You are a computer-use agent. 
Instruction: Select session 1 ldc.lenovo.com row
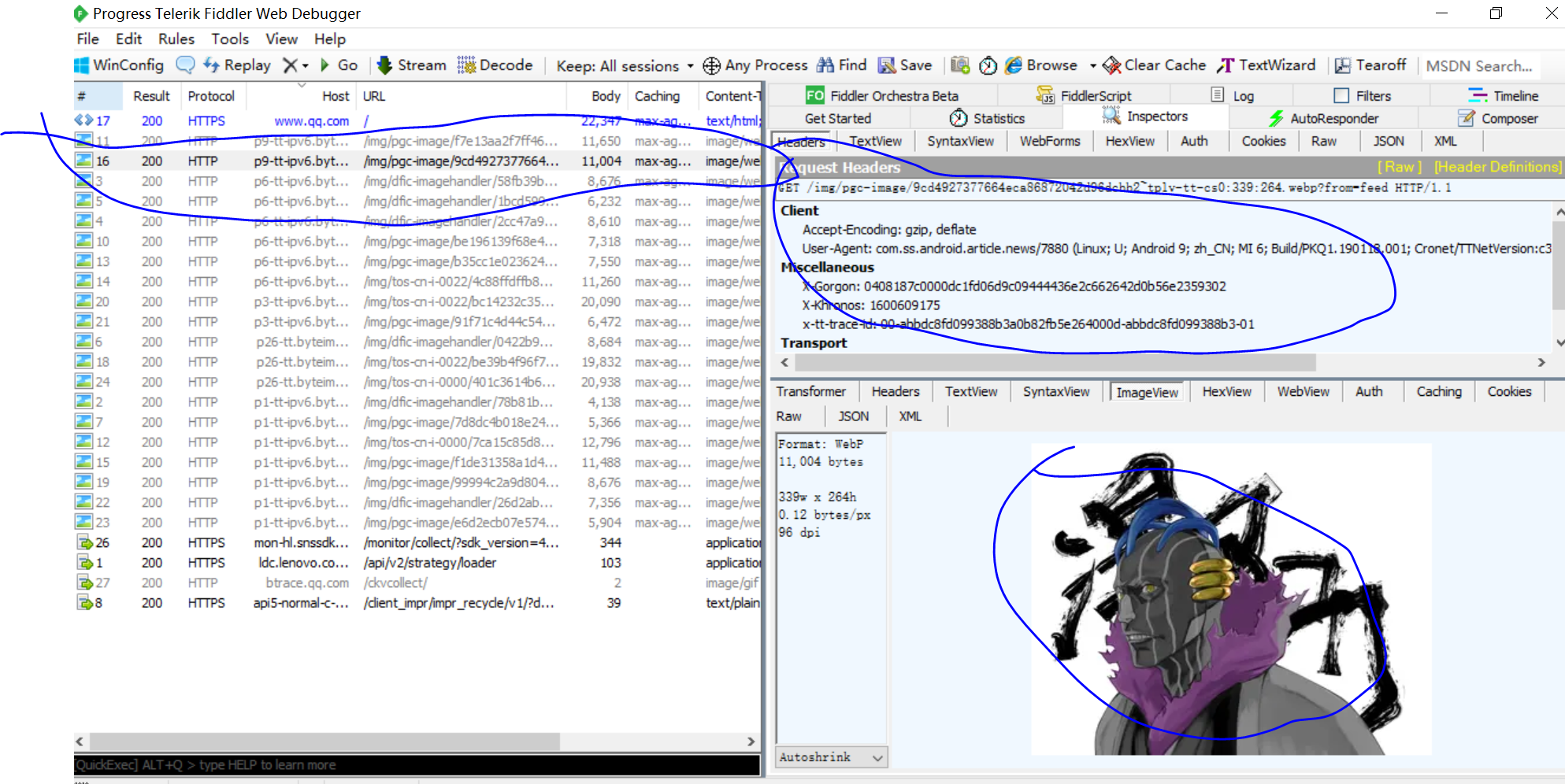(x=417, y=563)
